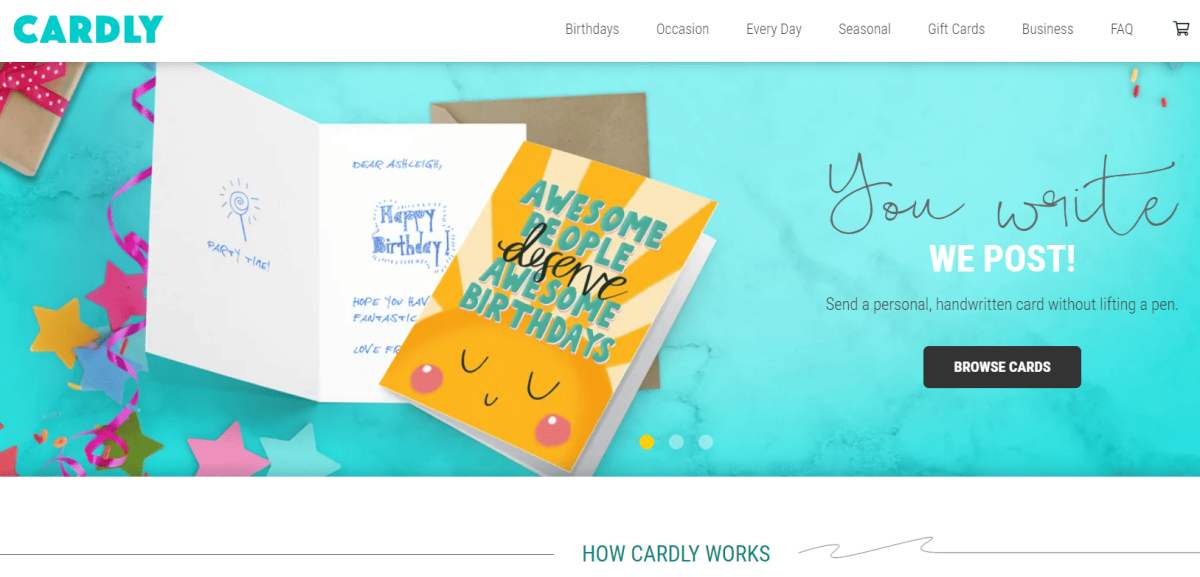The height and width of the screenshot is (577, 1200).
Task: Open the Birthdays menu
Action: click(592, 29)
